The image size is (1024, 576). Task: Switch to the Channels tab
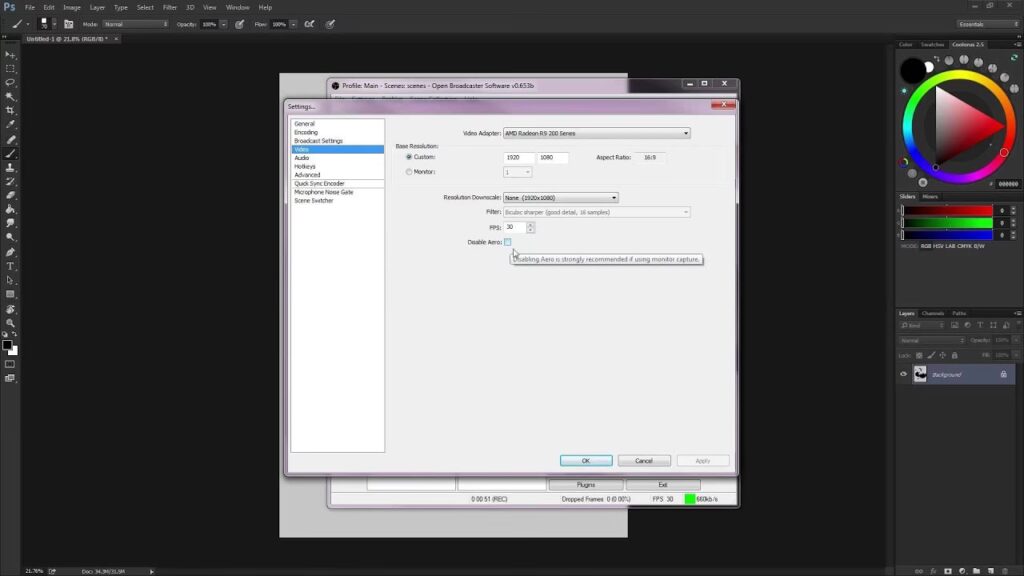932,313
